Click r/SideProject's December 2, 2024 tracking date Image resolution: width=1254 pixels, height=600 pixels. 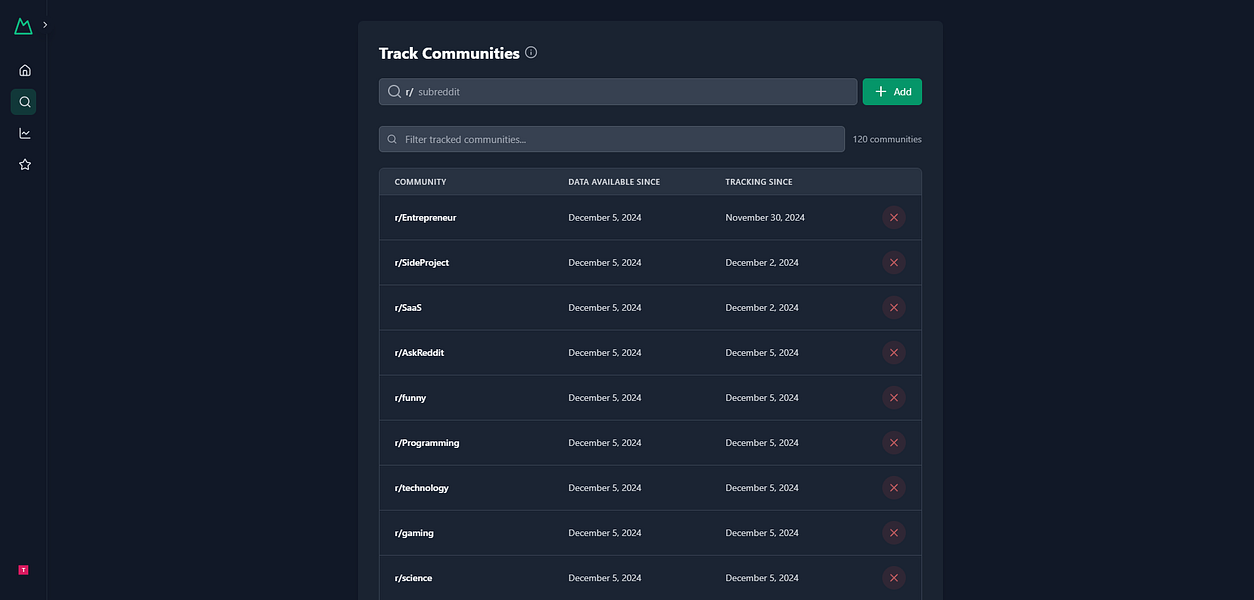(762, 262)
